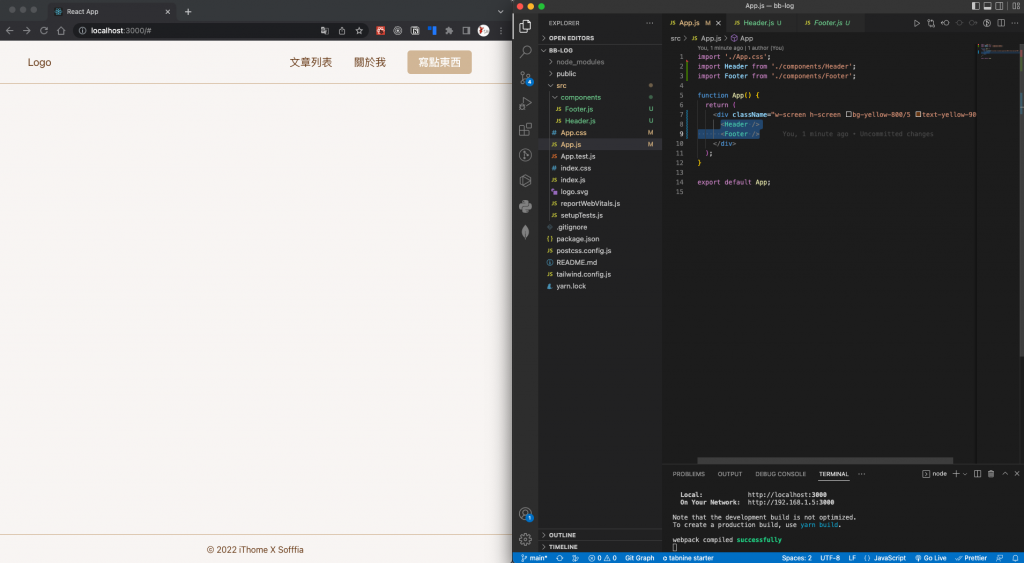Click the Run Code play icon in editor toolbar
The width and height of the screenshot is (1024, 563).
click(917, 23)
